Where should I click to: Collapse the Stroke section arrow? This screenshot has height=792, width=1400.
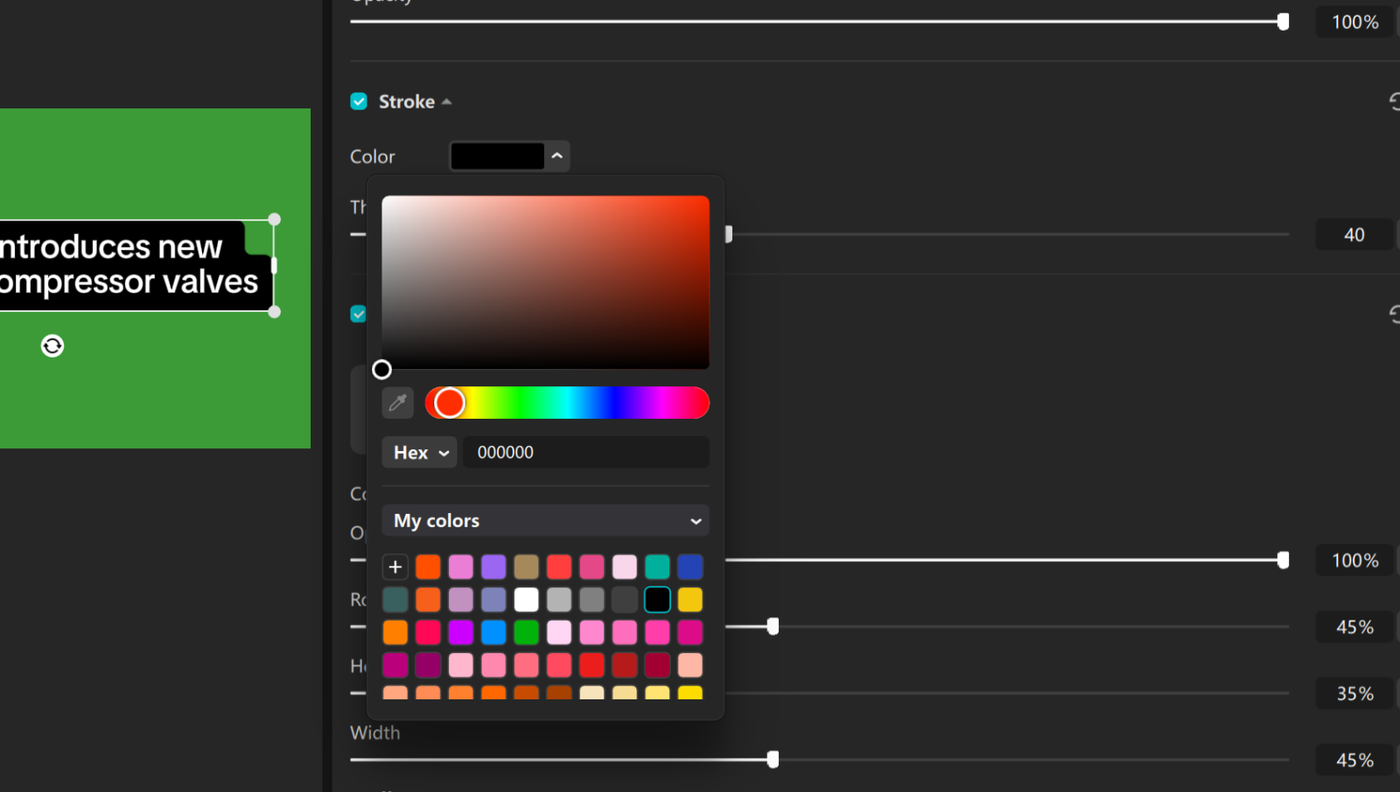tap(447, 102)
